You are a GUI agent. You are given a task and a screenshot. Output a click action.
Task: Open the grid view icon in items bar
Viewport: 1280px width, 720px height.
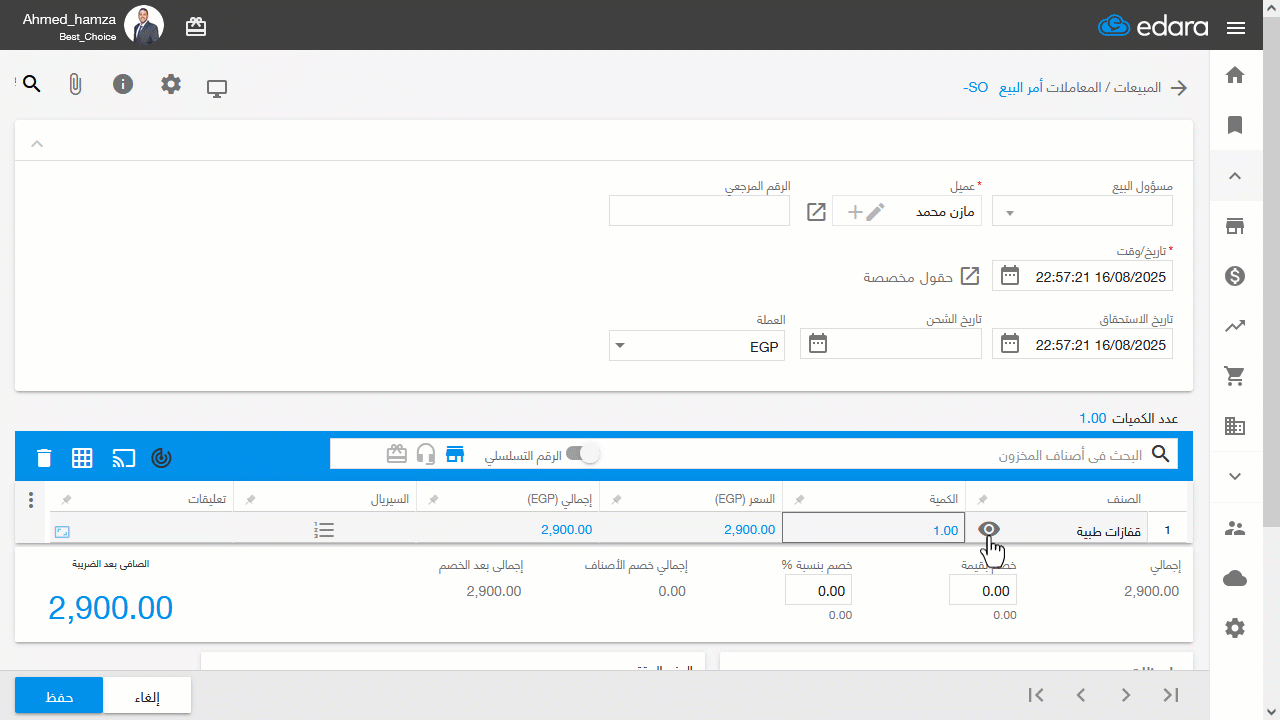(82, 458)
